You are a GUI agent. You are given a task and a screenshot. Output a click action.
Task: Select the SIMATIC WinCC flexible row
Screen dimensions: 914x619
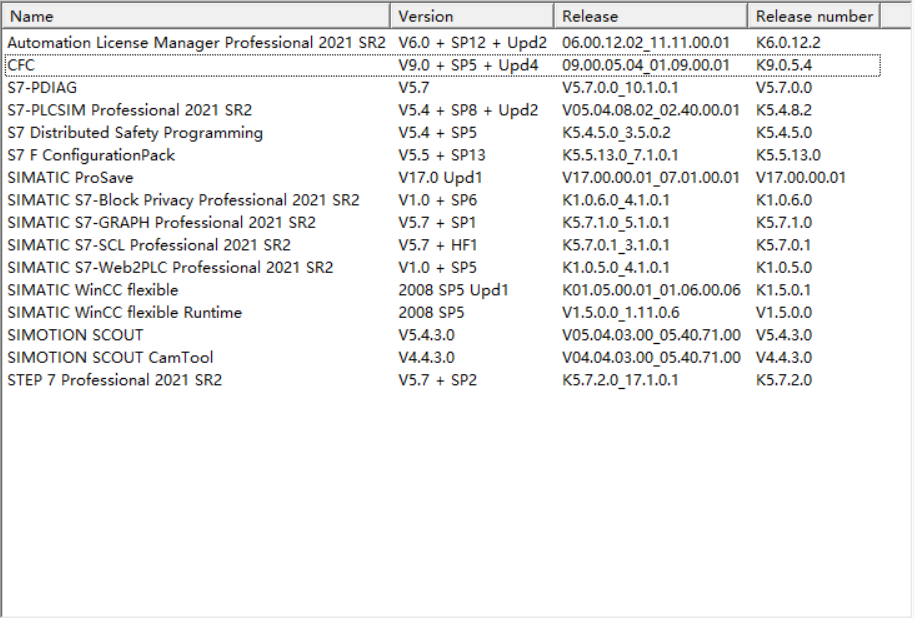point(93,290)
